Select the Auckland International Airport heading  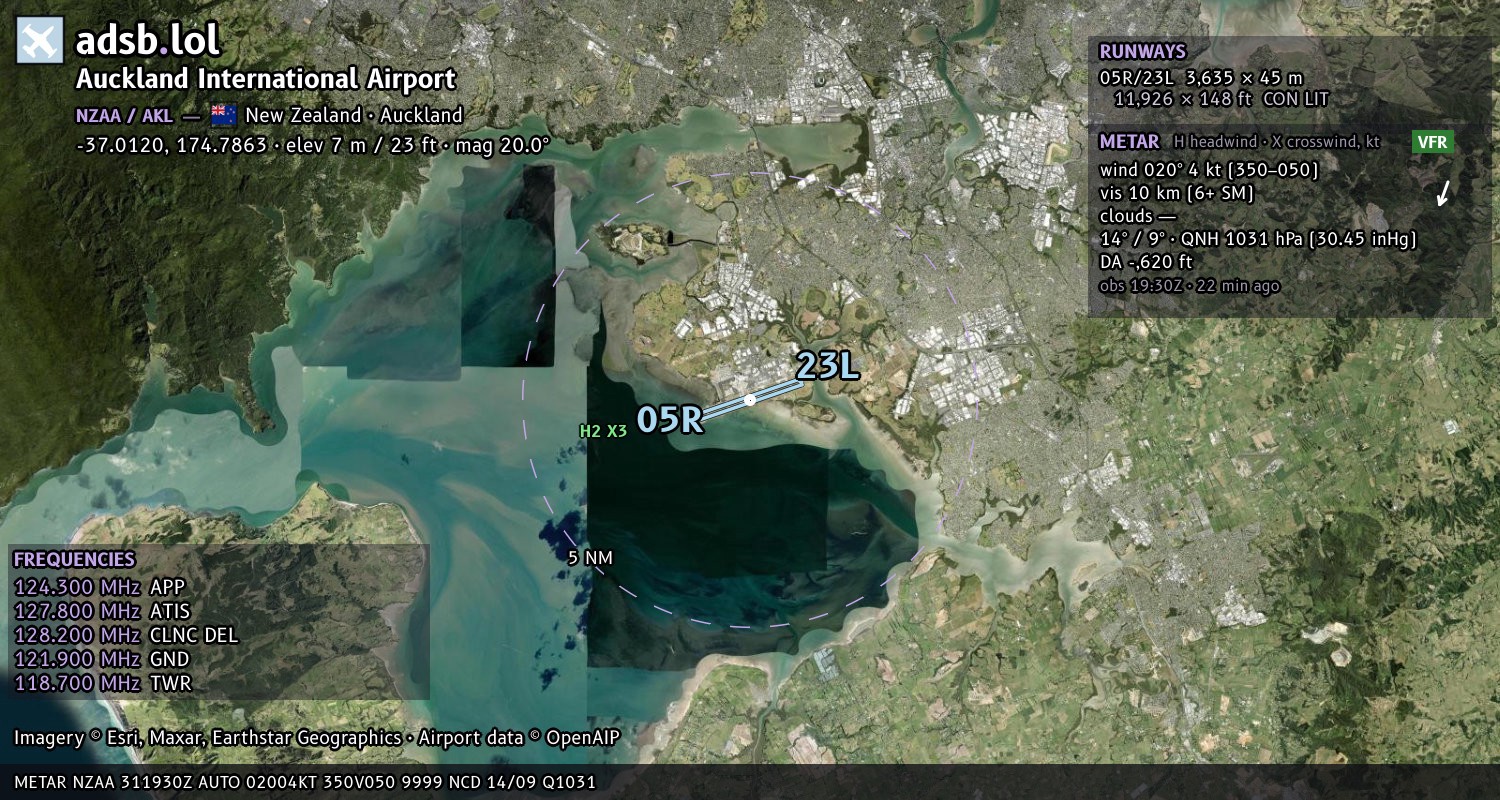(266, 79)
